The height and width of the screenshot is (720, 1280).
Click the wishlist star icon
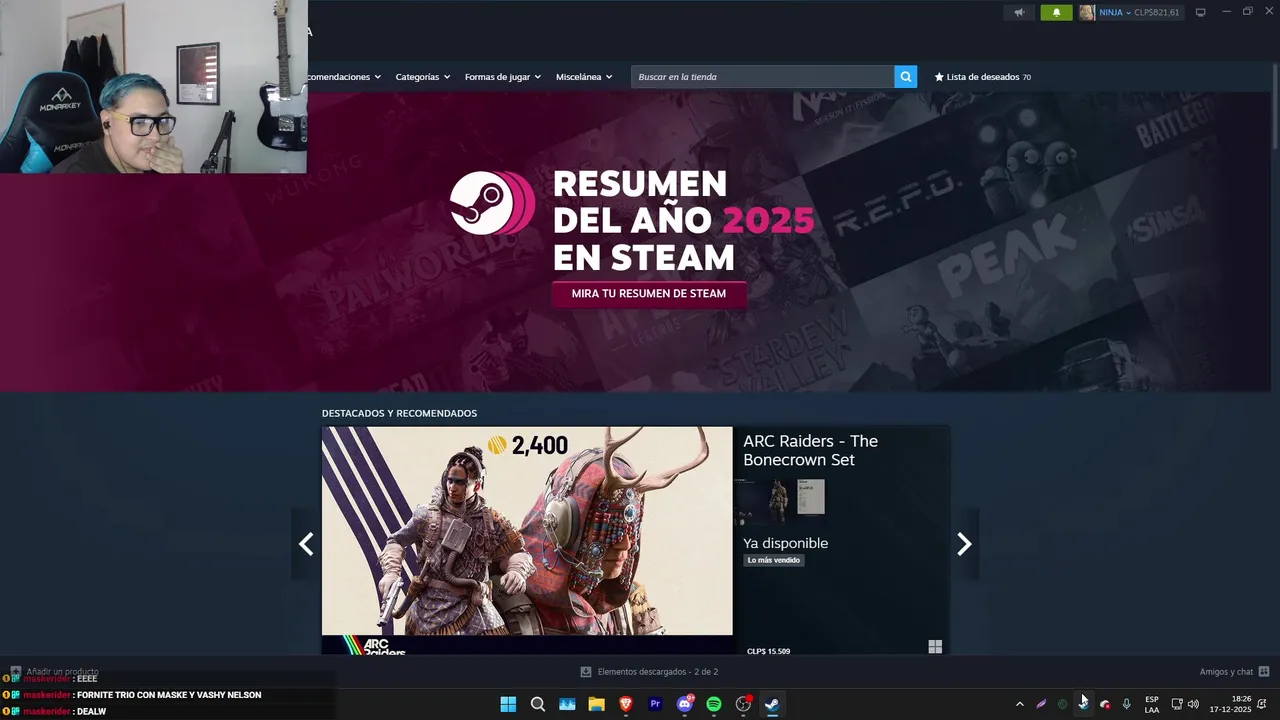point(939,77)
